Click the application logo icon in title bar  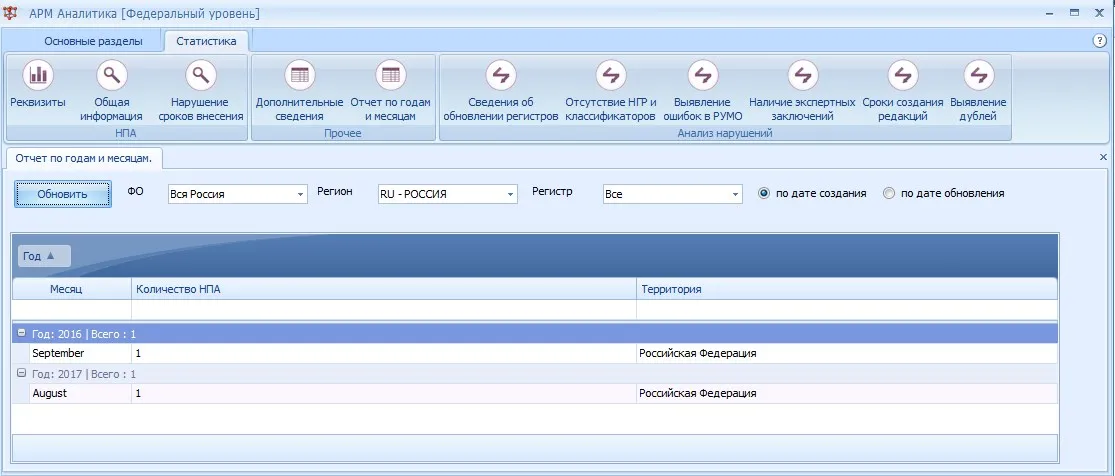point(11,13)
